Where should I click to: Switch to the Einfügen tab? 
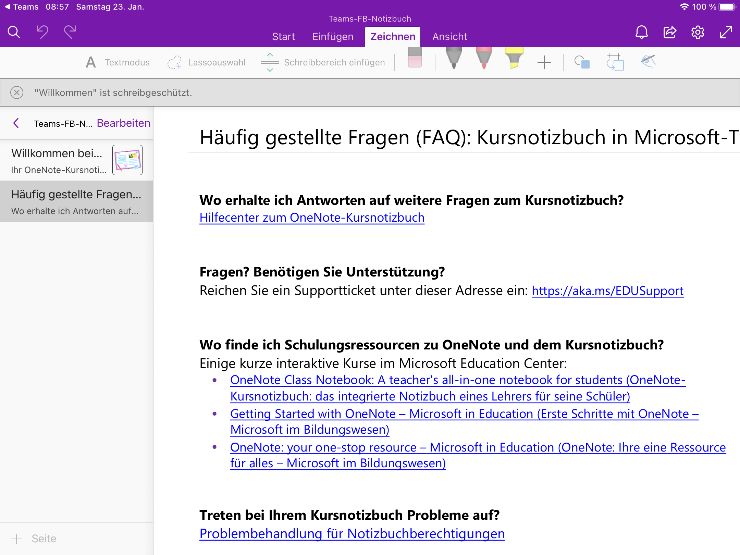[x=332, y=37]
